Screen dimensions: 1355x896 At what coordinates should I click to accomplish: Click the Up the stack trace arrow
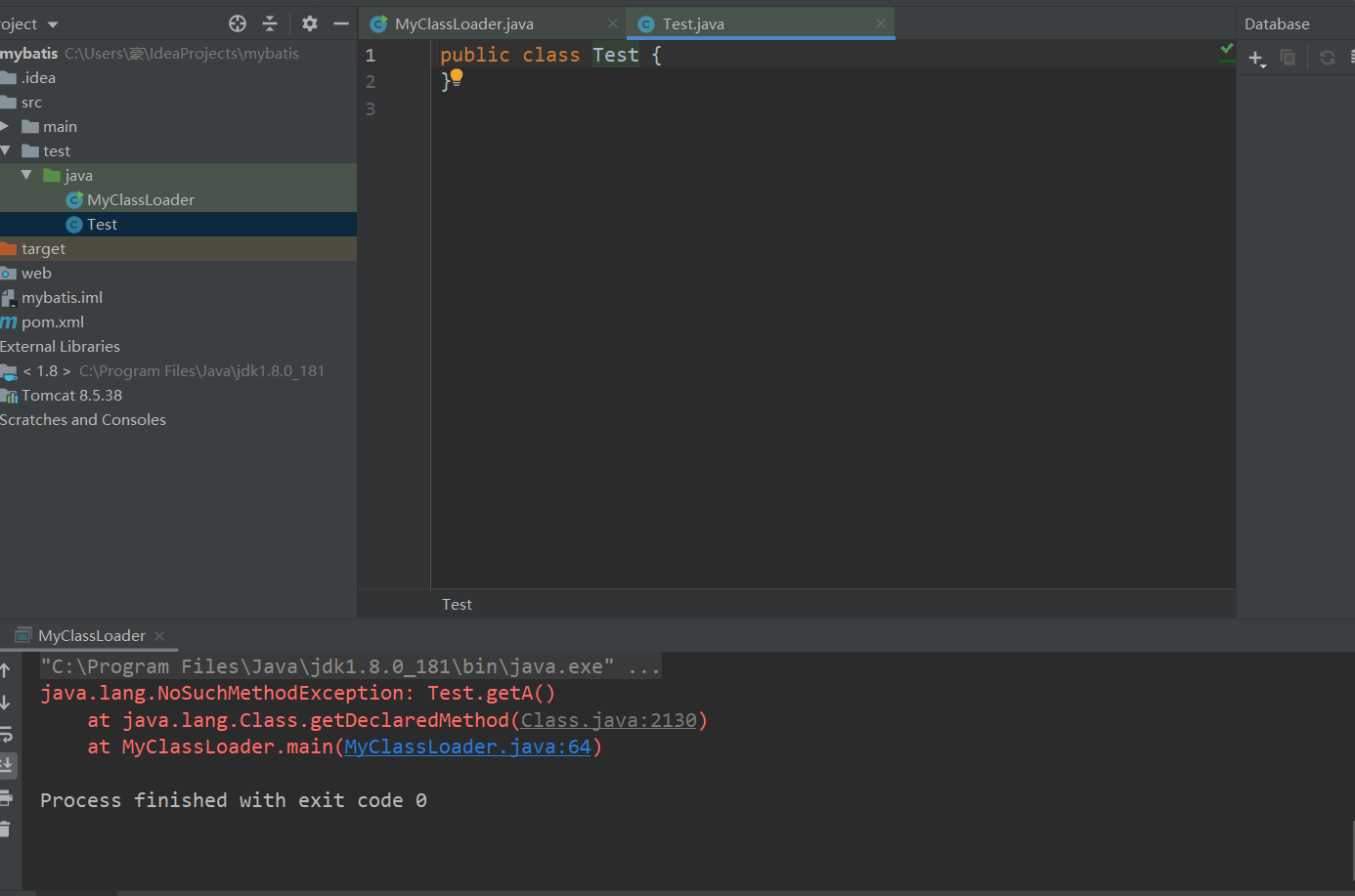pos(5,670)
